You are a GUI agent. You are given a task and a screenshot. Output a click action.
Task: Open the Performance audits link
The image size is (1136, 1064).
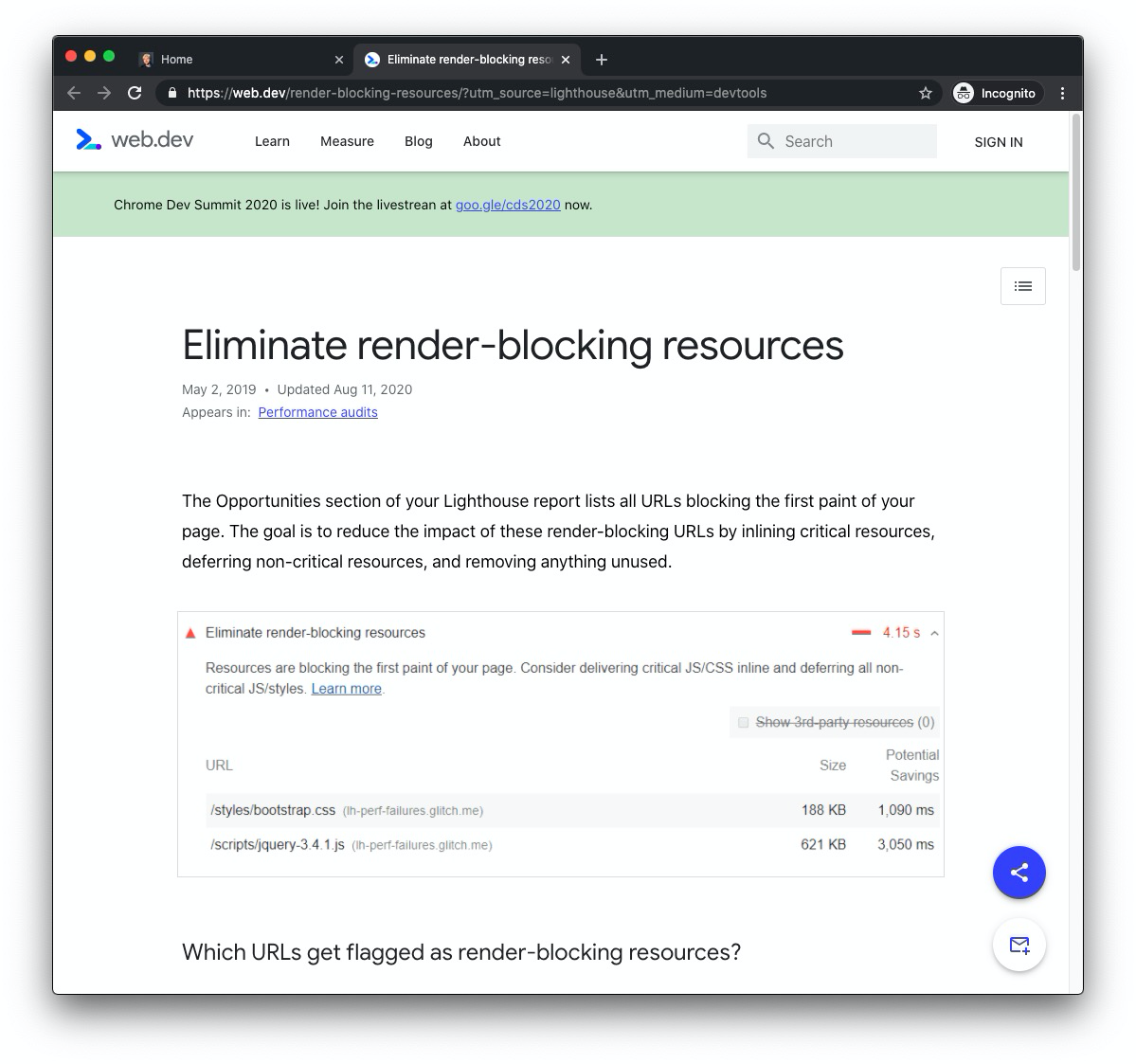(x=317, y=412)
